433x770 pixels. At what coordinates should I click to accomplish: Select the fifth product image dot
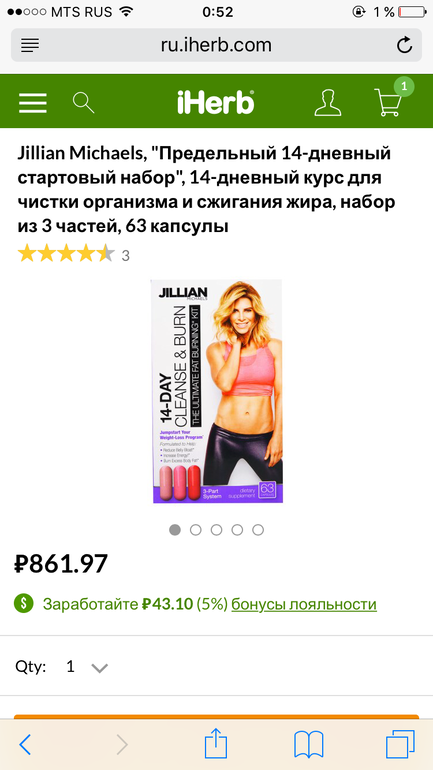coord(258,530)
